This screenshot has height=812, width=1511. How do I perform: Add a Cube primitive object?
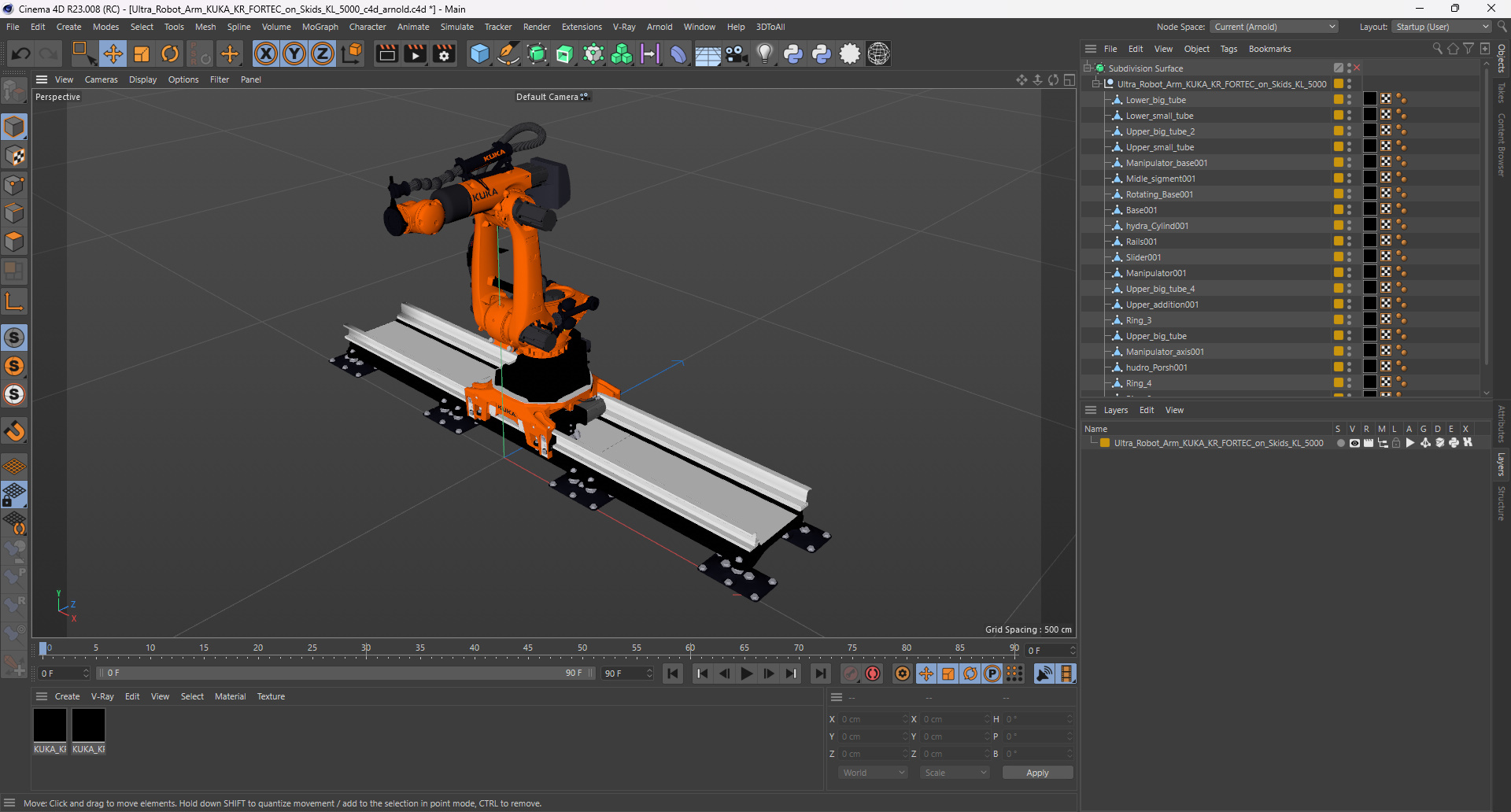(x=479, y=54)
